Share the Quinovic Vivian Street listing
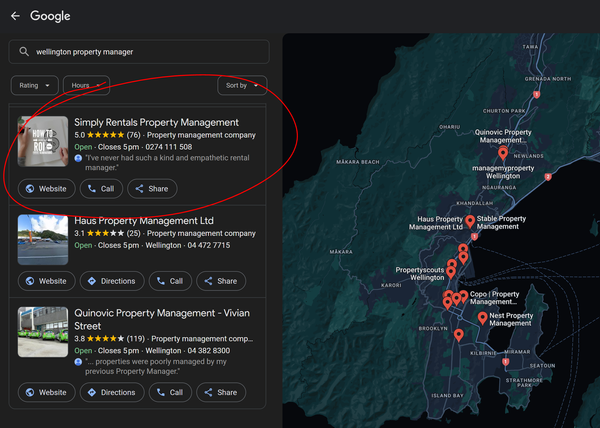Screen dimensions: 600x428 (221, 392)
